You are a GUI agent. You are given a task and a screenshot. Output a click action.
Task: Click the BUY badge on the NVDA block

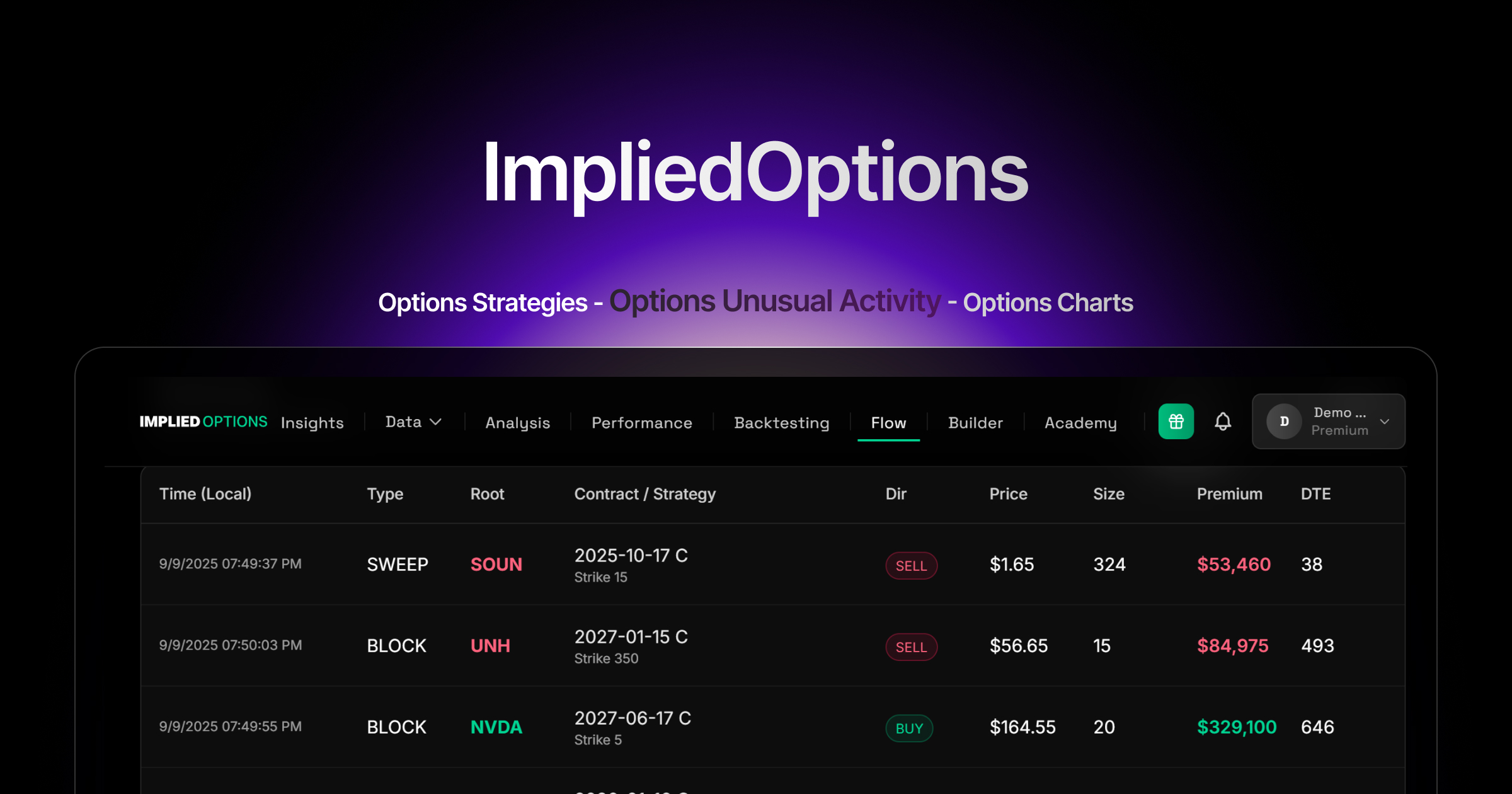pyautogui.click(x=909, y=728)
